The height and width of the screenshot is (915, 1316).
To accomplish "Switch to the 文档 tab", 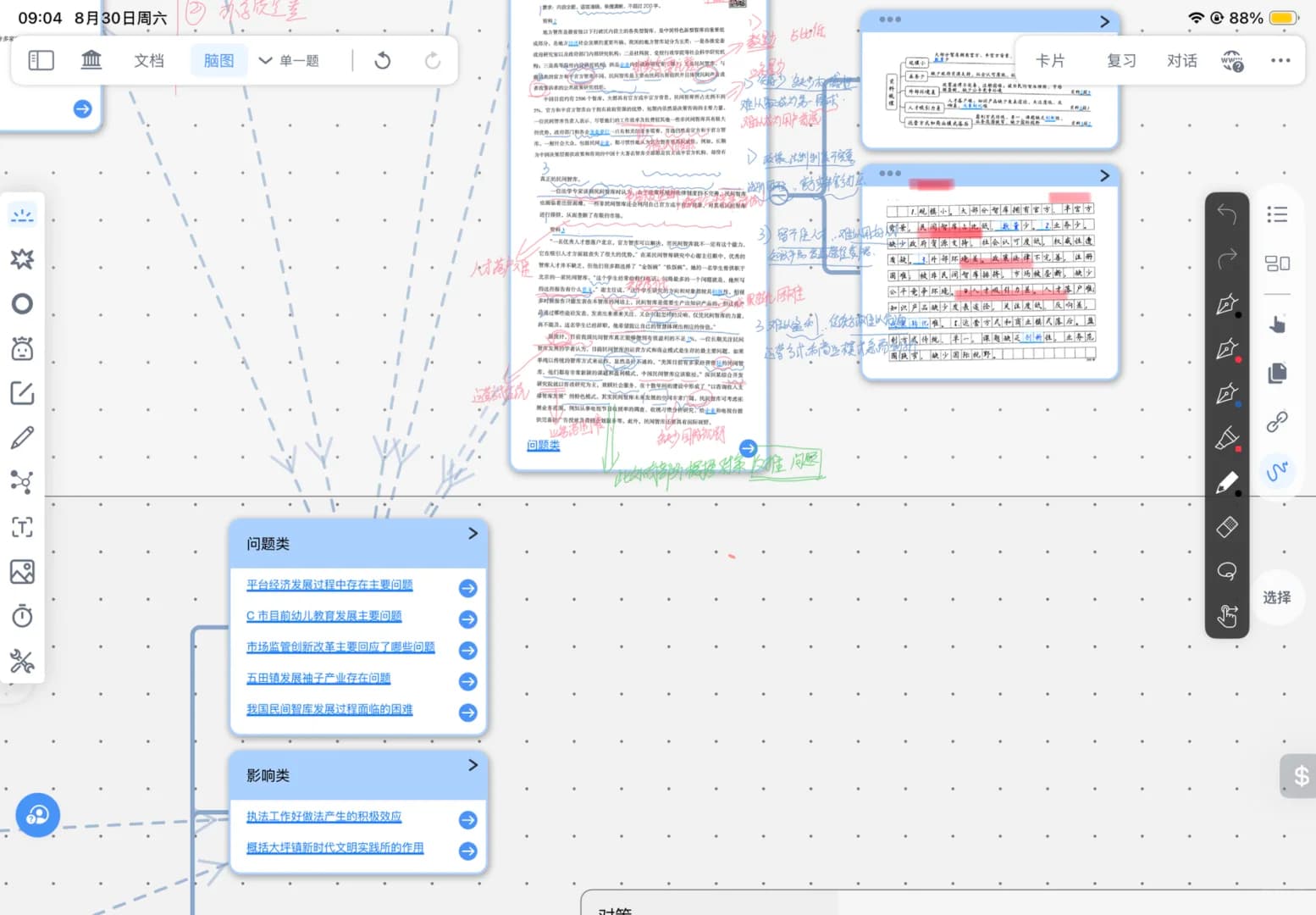I will point(148,60).
